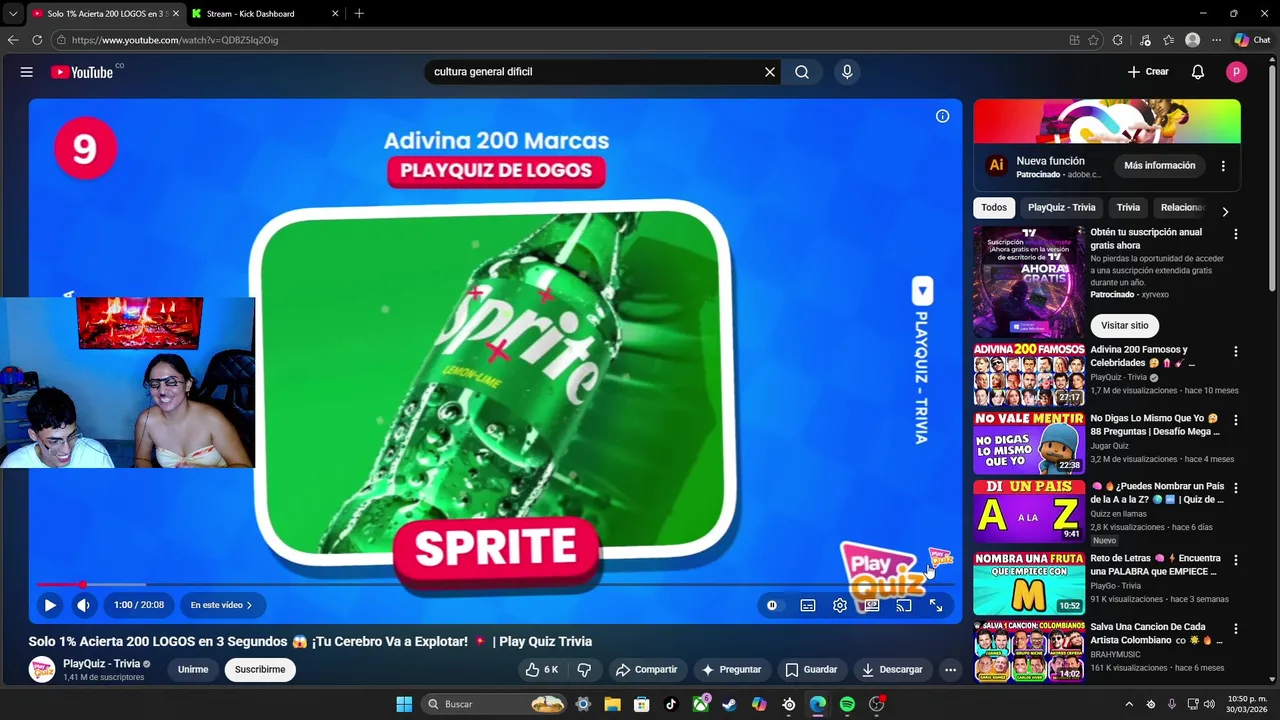Image resolution: width=1280 pixels, height=720 pixels.
Task: Open the PlayQuiz channel avatar
Action: [42, 669]
